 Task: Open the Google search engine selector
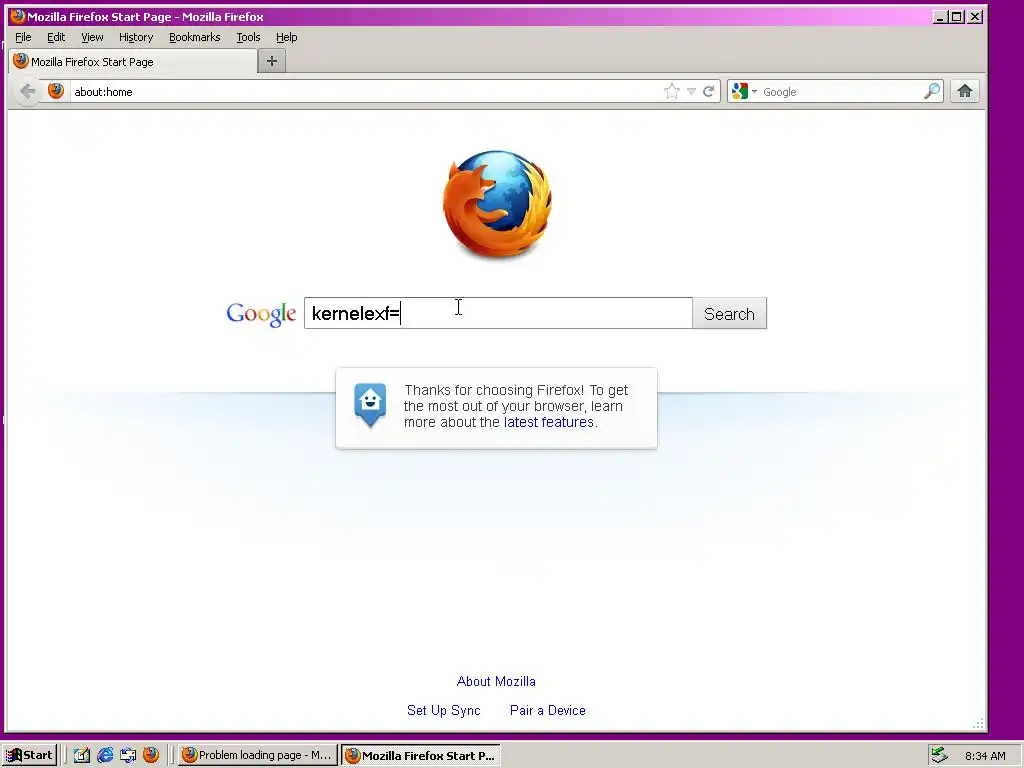pyautogui.click(x=744, y=91)
